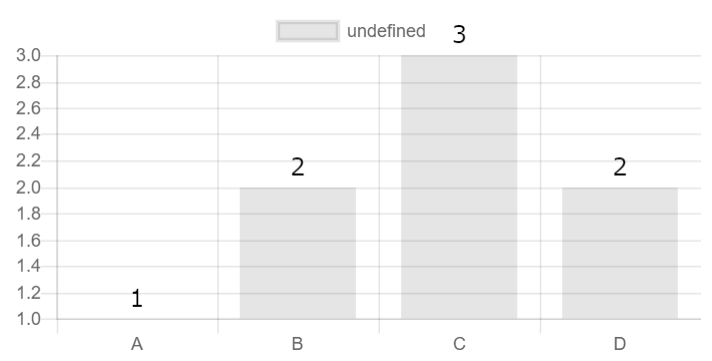Click the 1.2 y-axis tick label
Viewport: 712px width, 361px height.
click(x=28, y=293)
